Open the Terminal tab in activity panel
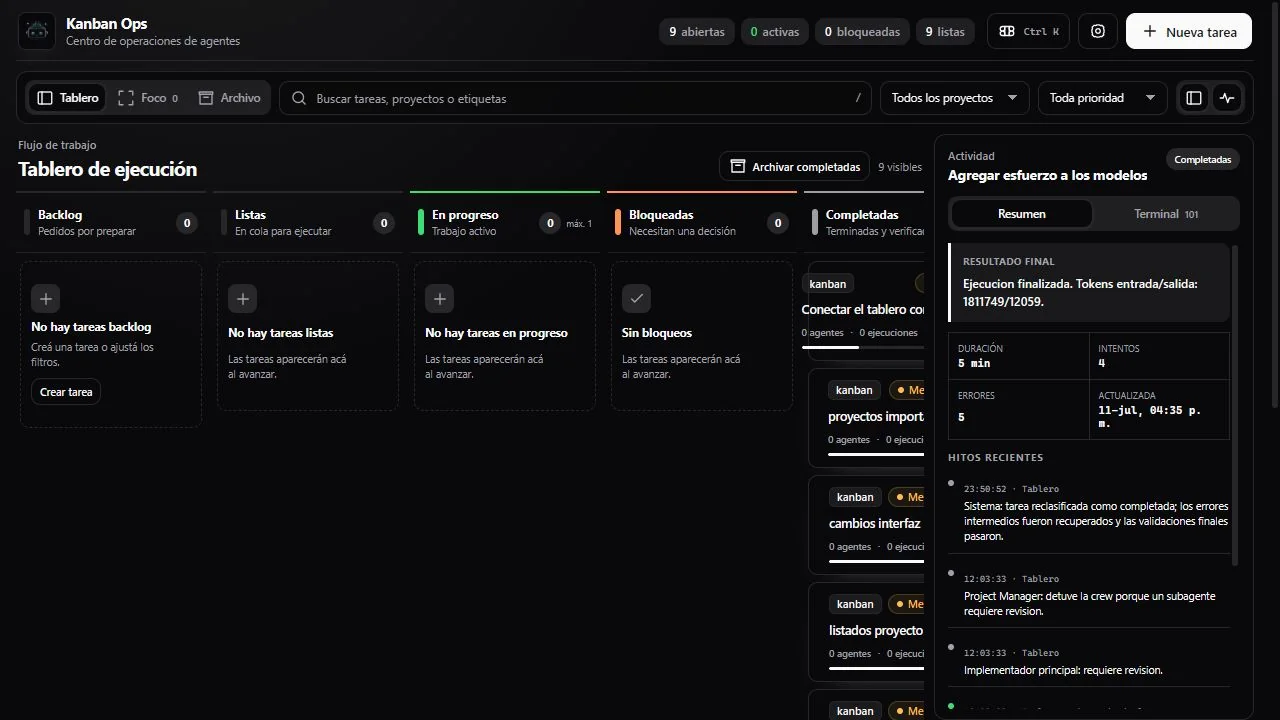 coord(1166,214)
